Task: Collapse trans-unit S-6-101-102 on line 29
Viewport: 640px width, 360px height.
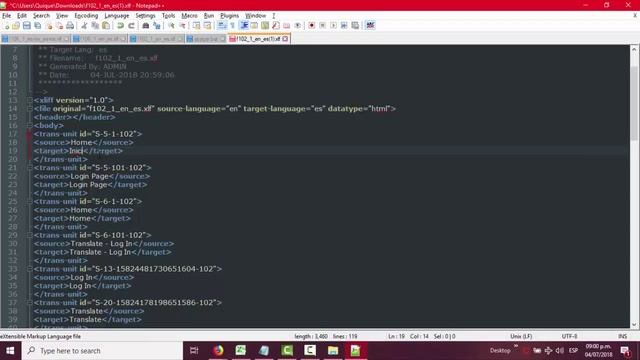Action: click(30, 235)
